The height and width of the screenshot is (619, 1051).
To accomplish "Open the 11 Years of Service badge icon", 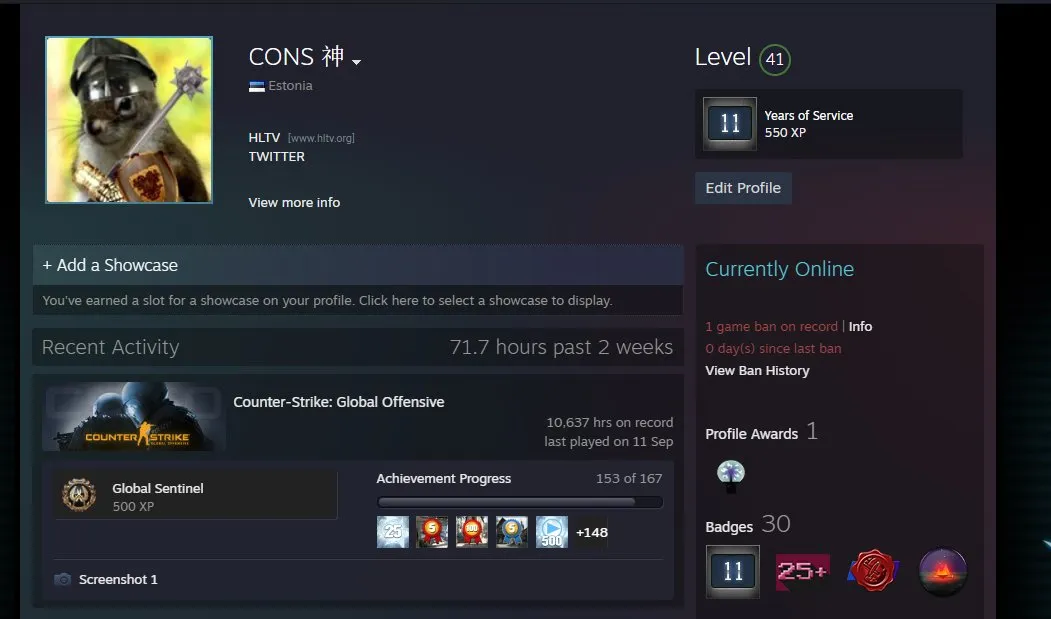I will point(730,123).
